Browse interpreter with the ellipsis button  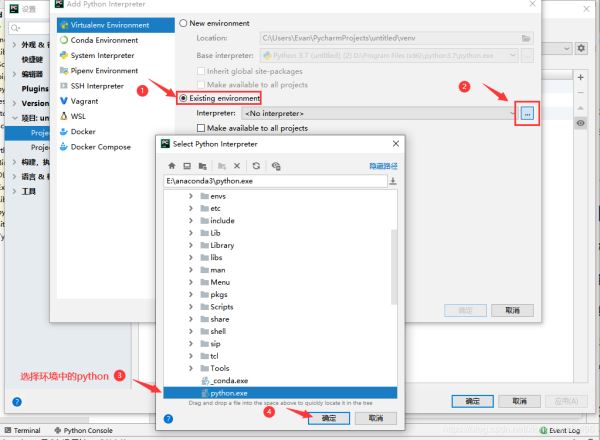tap(527, 114)
